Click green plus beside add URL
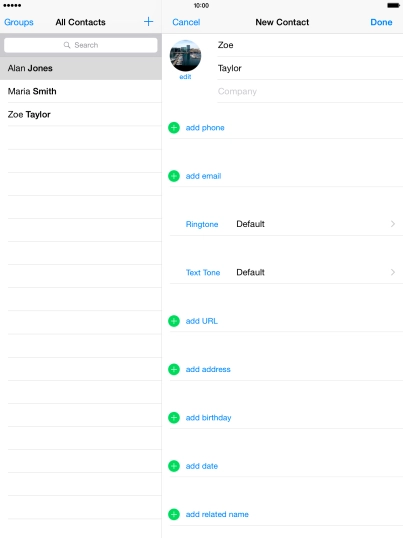403x538 pixels. tap(174, 321)
